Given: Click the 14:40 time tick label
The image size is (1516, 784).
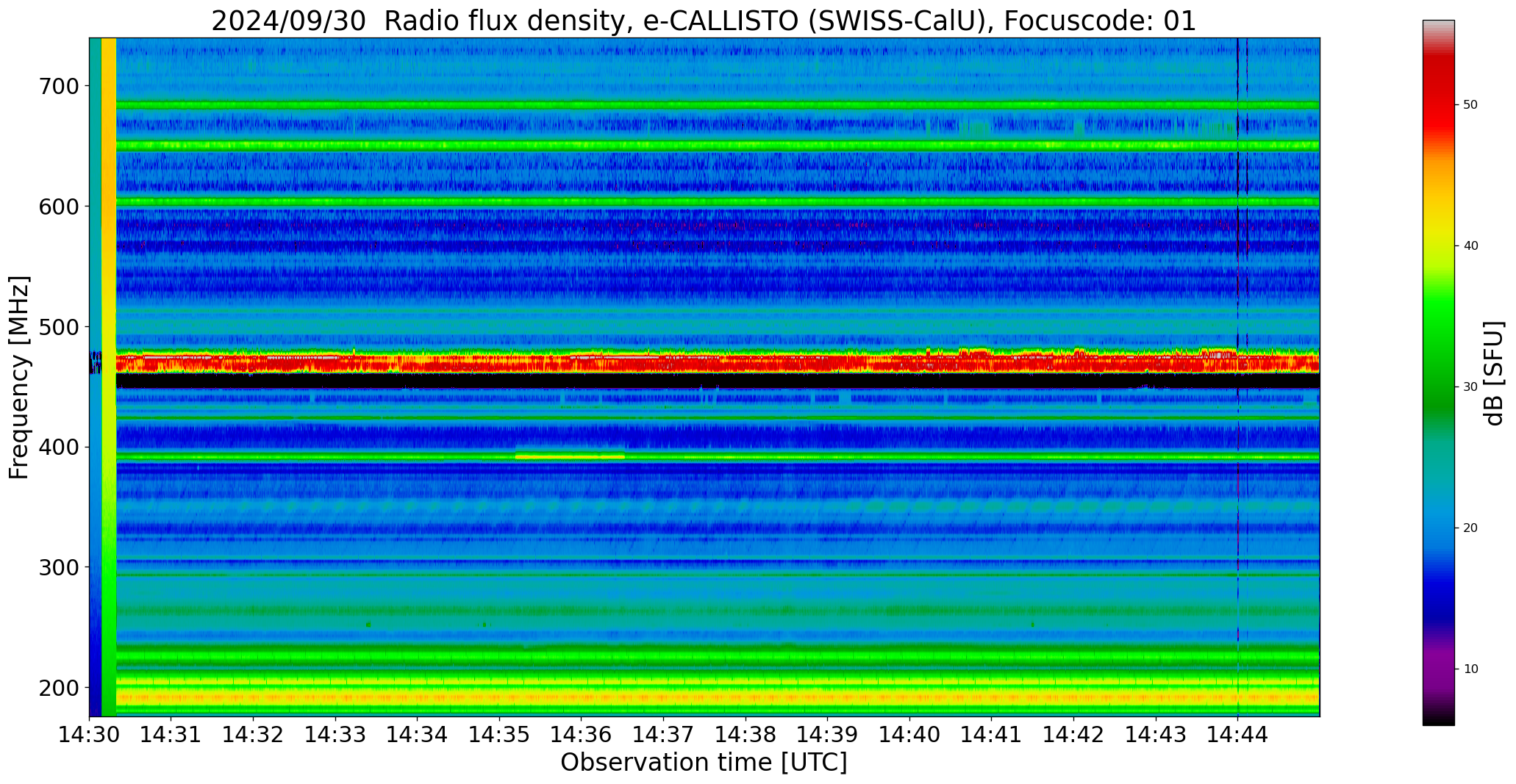Looking at the screenshot, I should click(910, 735).
